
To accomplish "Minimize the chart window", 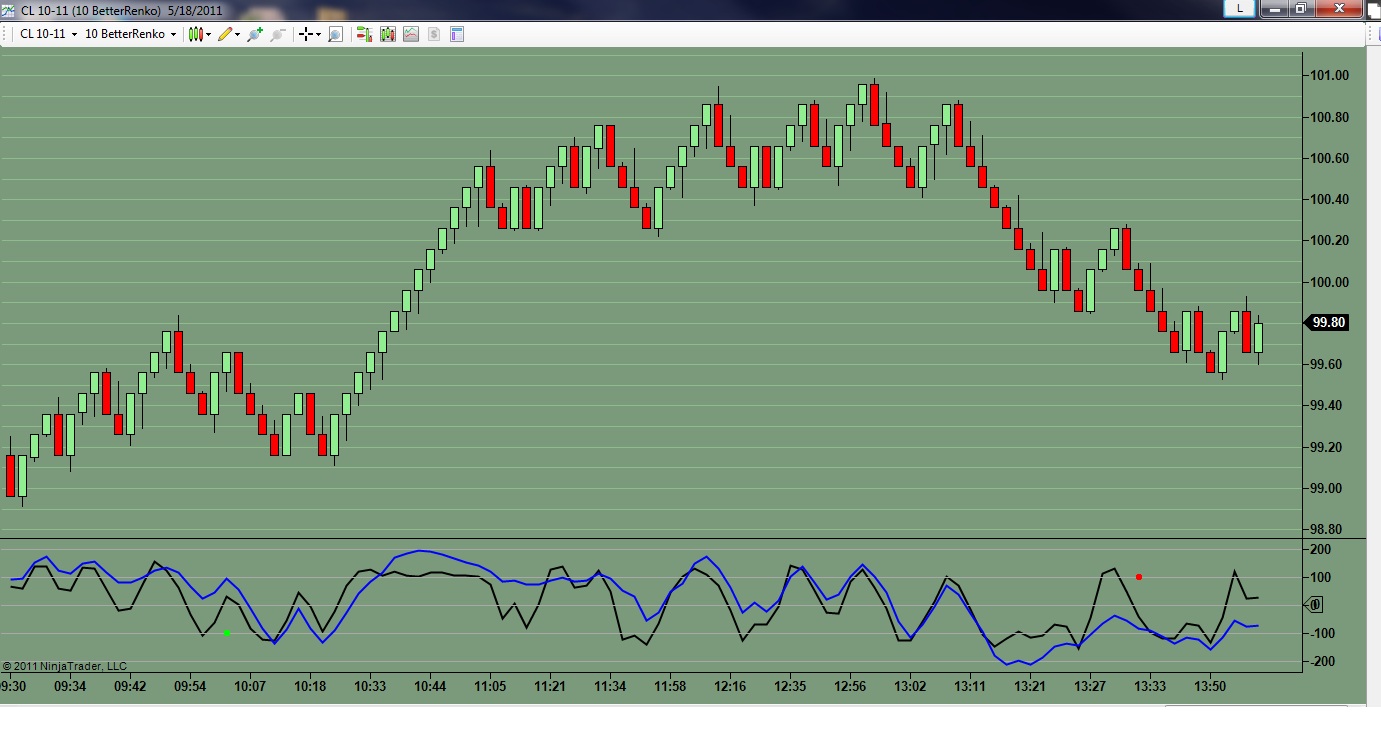I will [x=1273, y=8].
